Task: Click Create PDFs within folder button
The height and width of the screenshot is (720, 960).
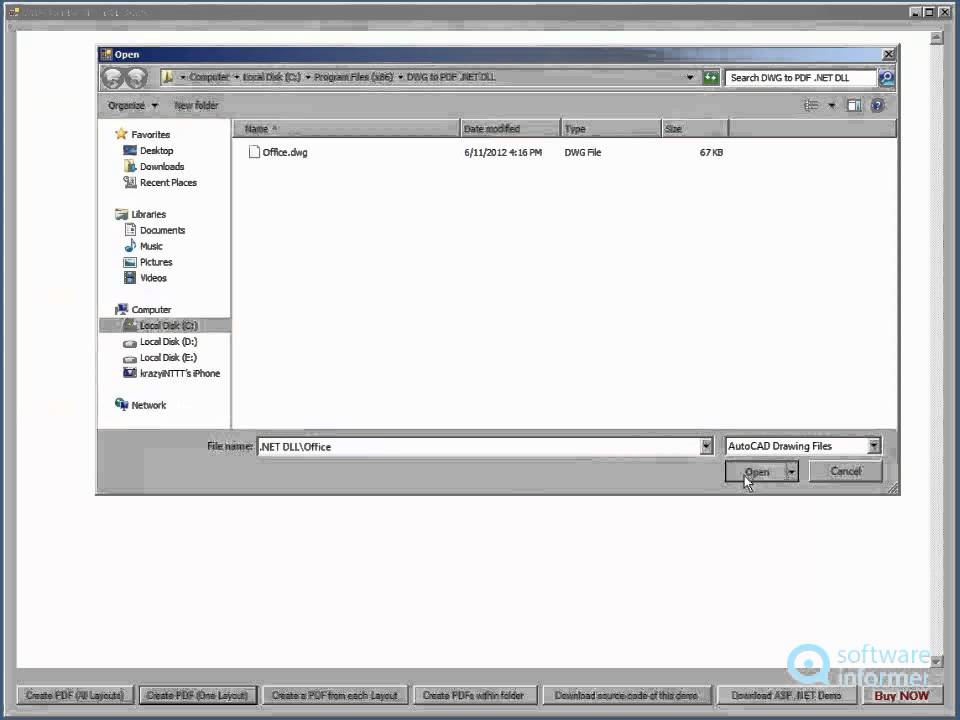Action: [x=473, y=696]
